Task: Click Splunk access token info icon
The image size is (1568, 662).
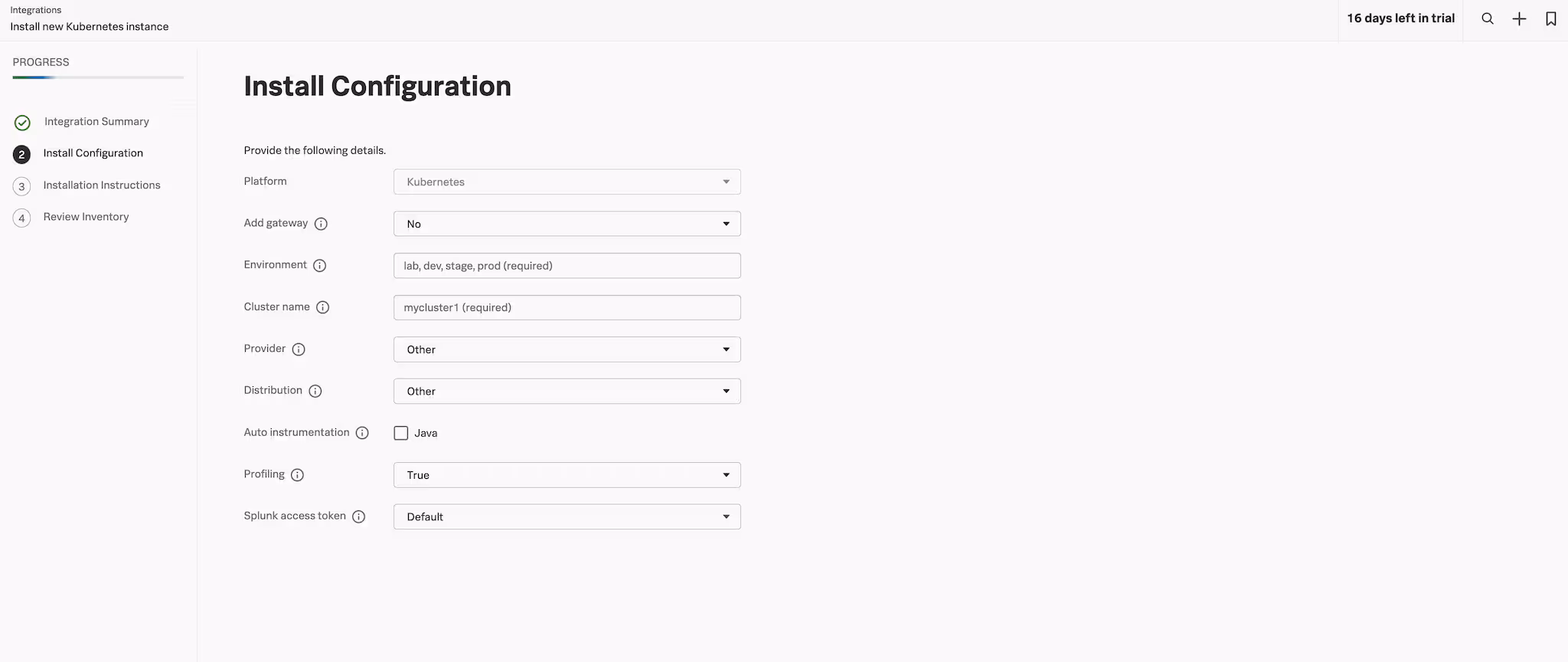Action: [358, 516]
